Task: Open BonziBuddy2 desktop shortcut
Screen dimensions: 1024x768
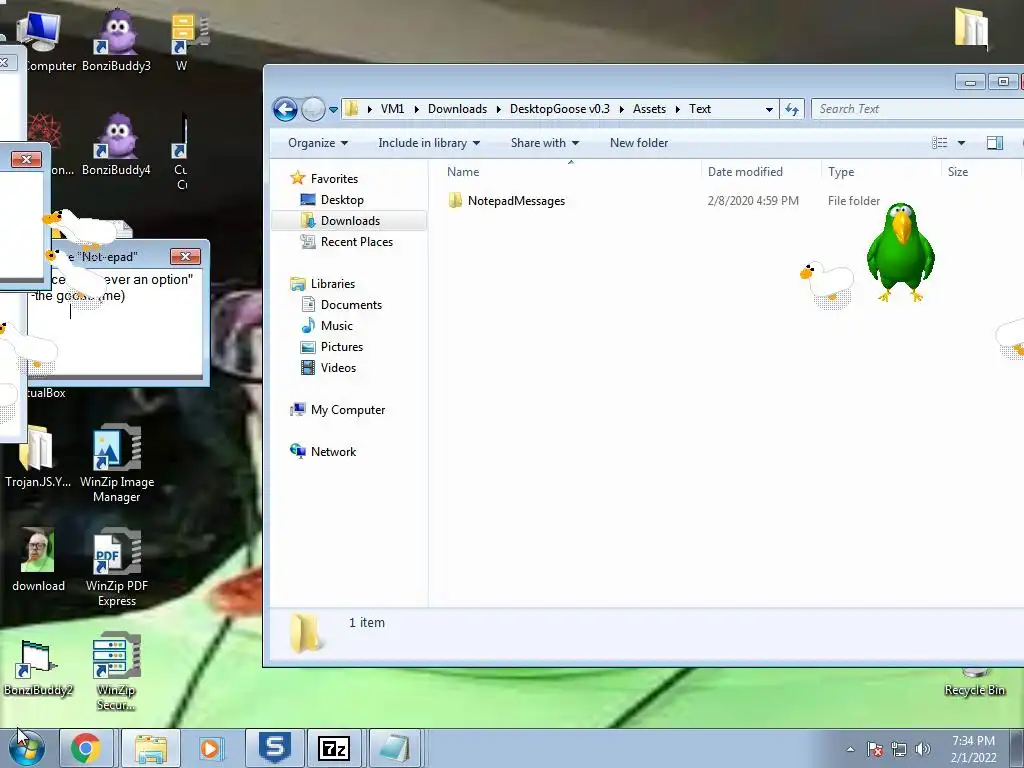Action: point(38,666)
